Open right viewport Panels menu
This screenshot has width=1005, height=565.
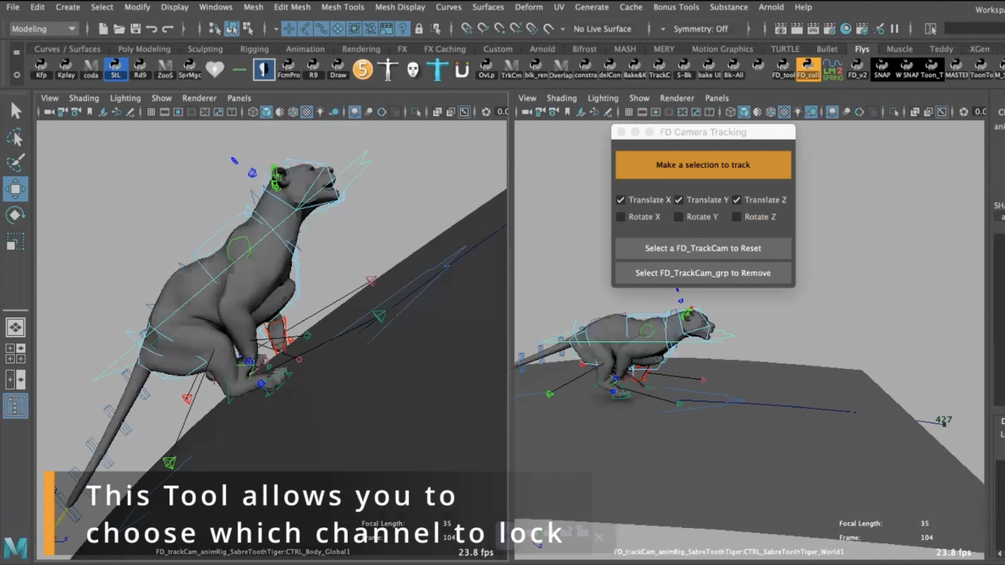click(x=717, y=98)
